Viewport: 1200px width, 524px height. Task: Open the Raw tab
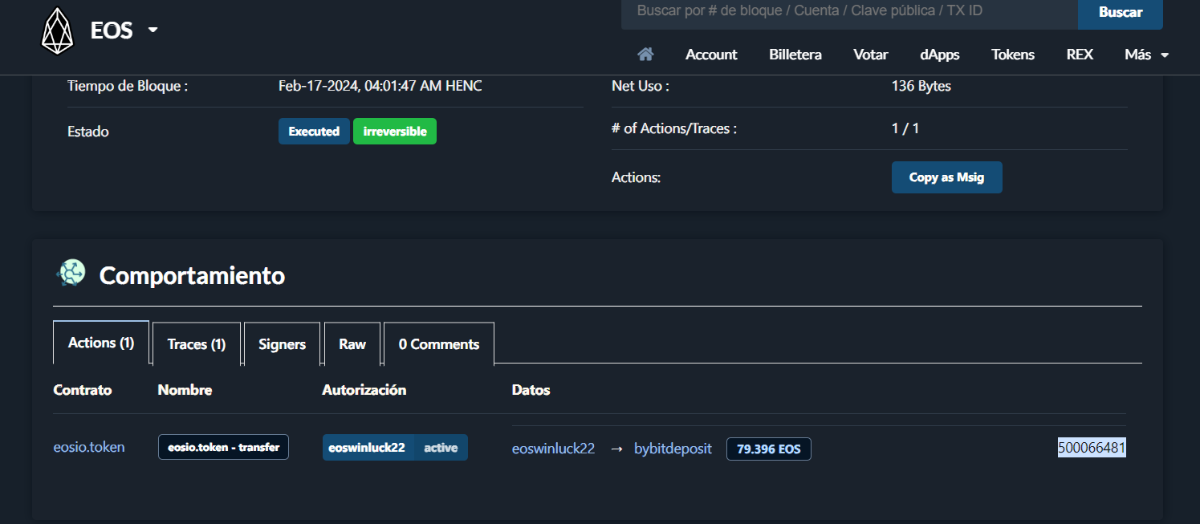tap(352, 344)
